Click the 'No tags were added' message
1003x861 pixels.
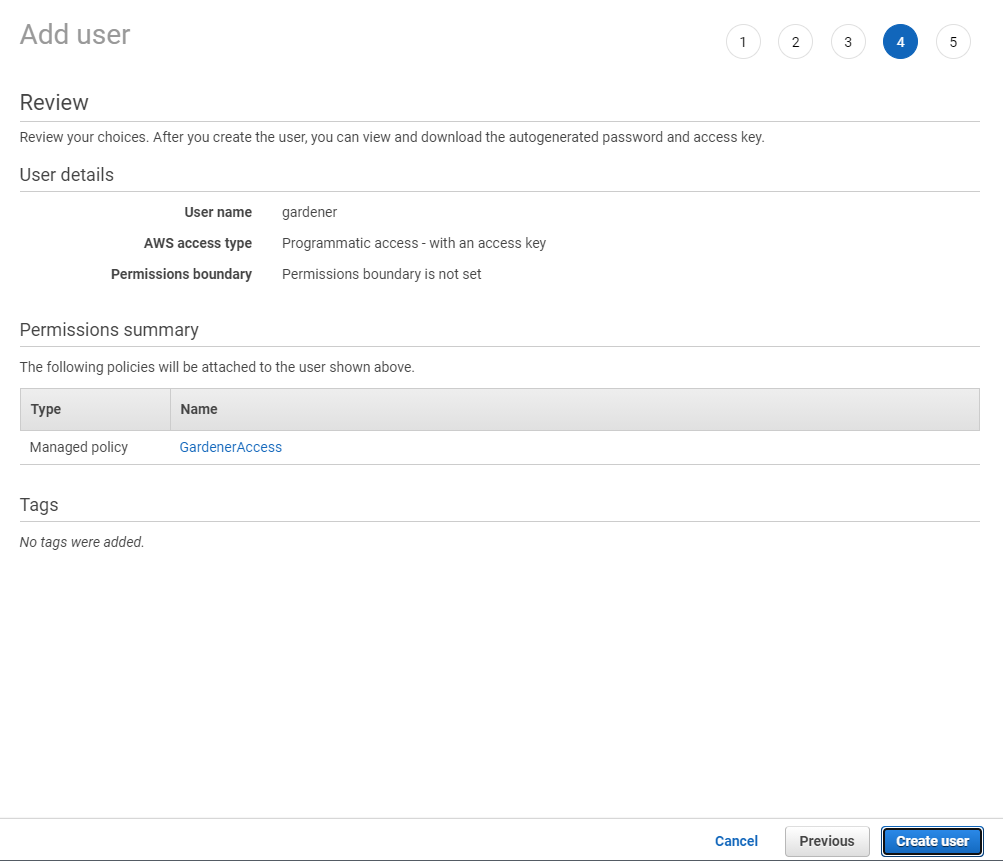point(82,542)
